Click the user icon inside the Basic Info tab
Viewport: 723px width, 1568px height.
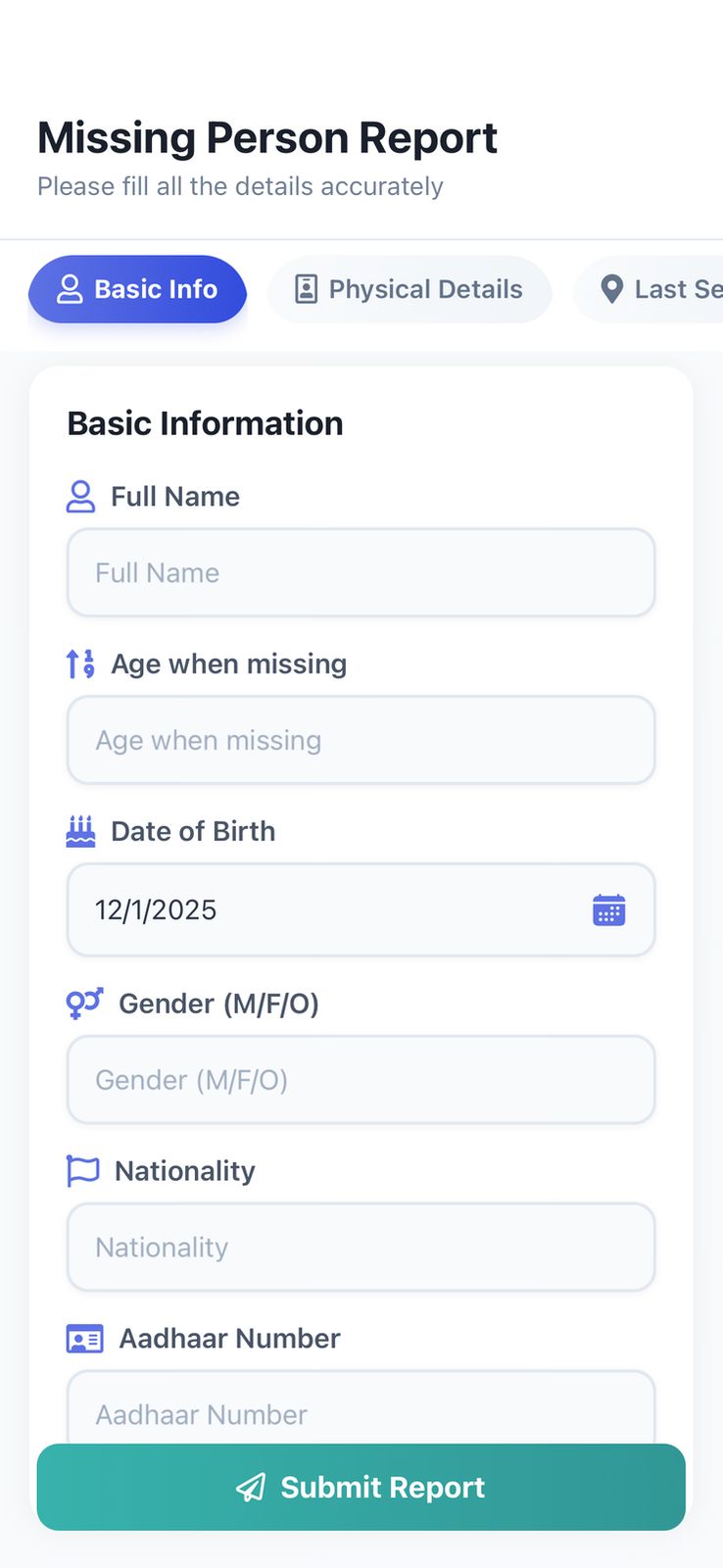tap(69, 289)
